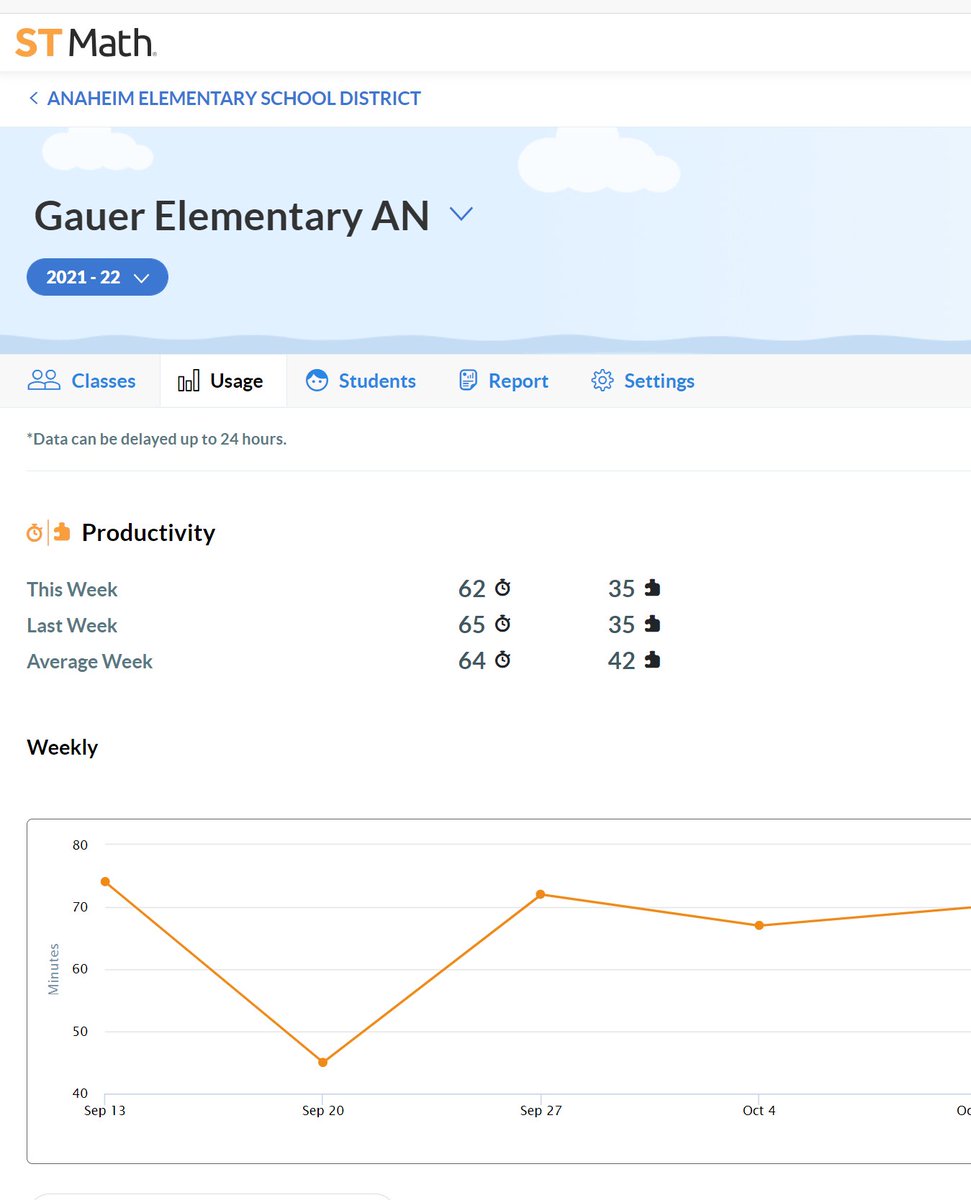971x1200 pixels.
Task: Click the Settings gear icon
Action: click(x=602, y=380)
